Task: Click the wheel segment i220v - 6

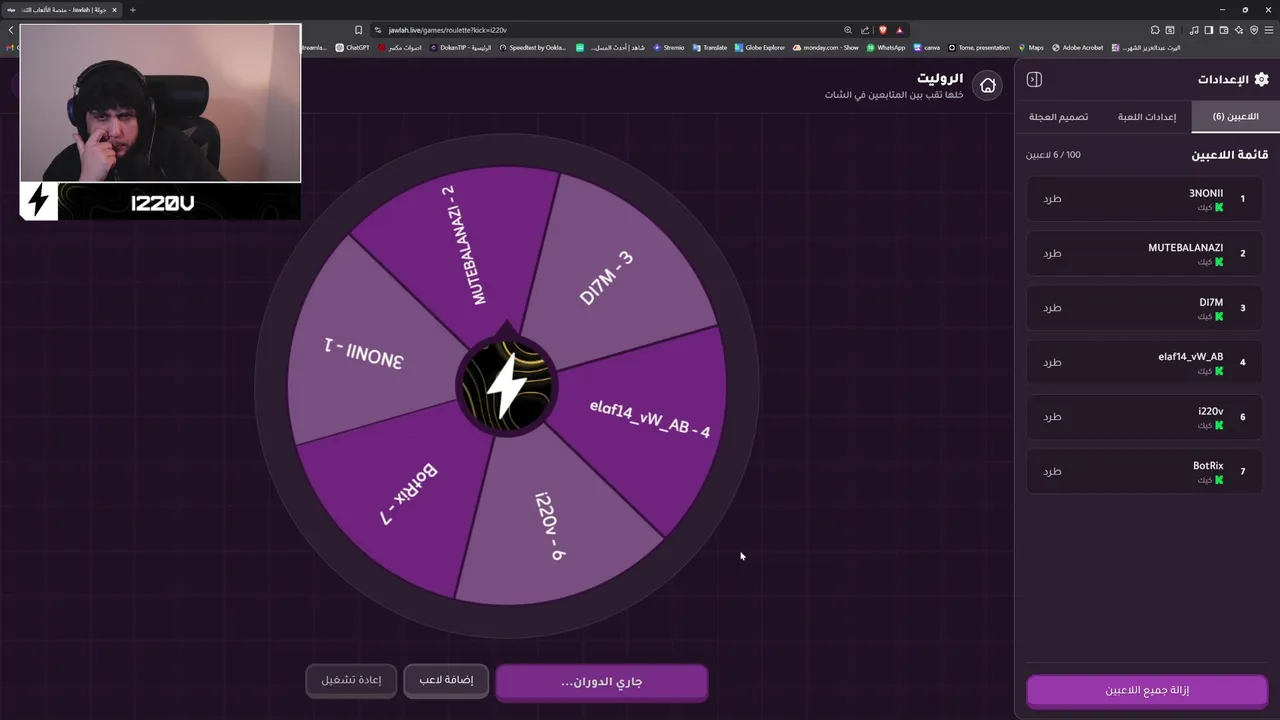Action: pos(553,525)
